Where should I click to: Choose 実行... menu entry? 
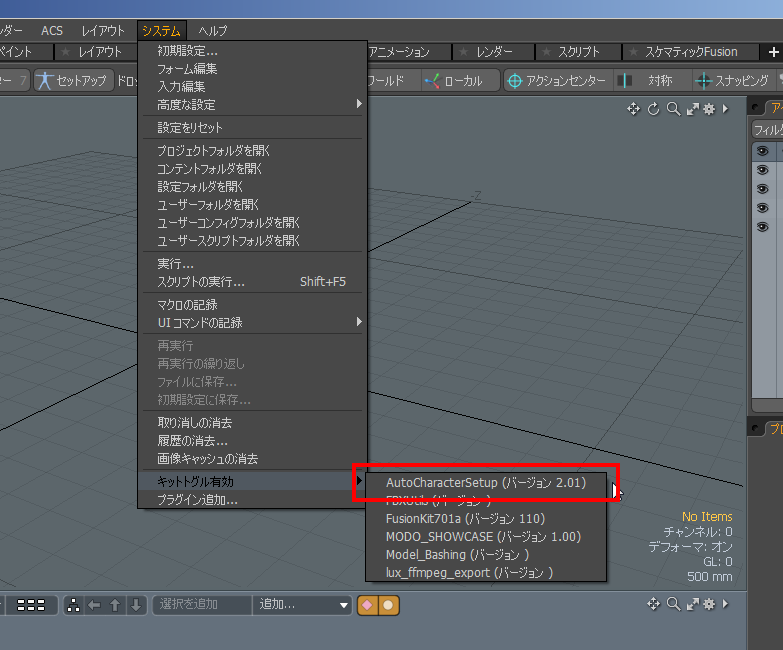[x=253, y=264]
